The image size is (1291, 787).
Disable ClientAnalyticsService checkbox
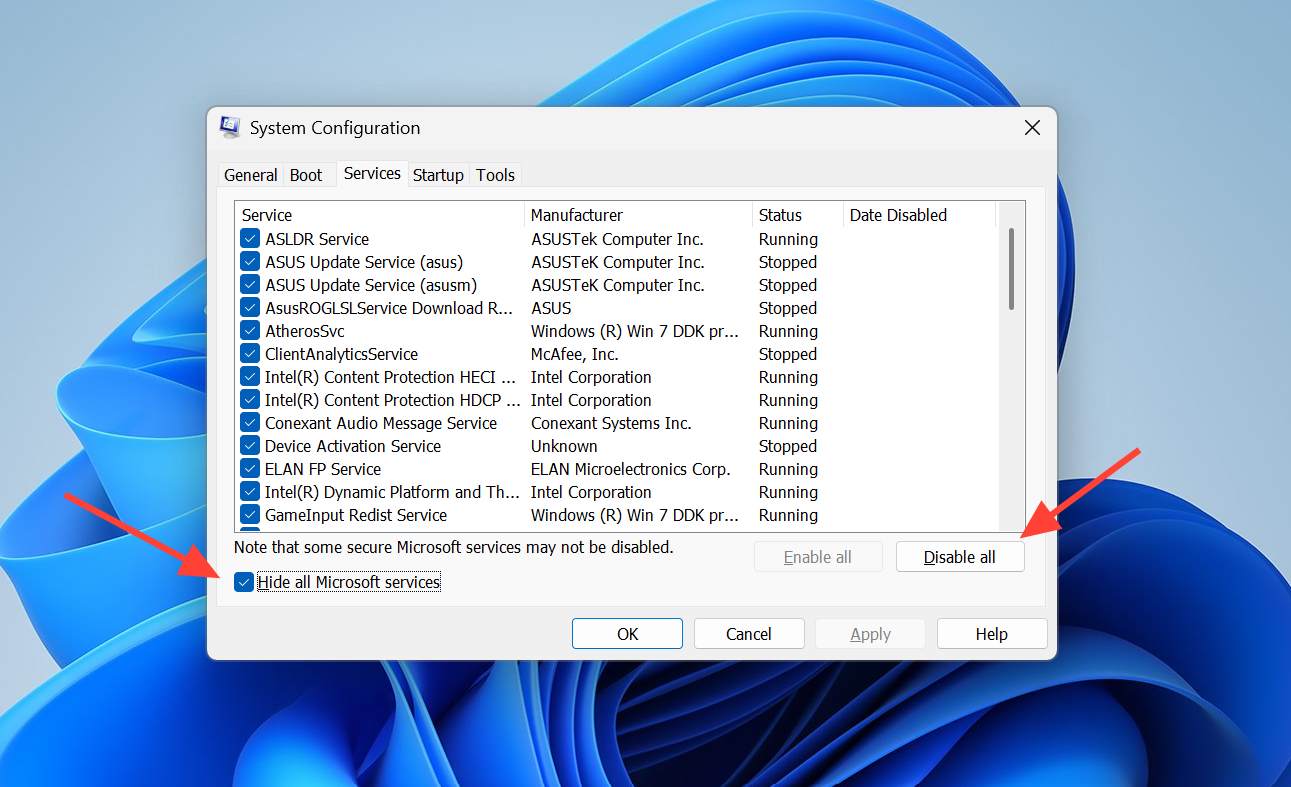coord(250,354)
